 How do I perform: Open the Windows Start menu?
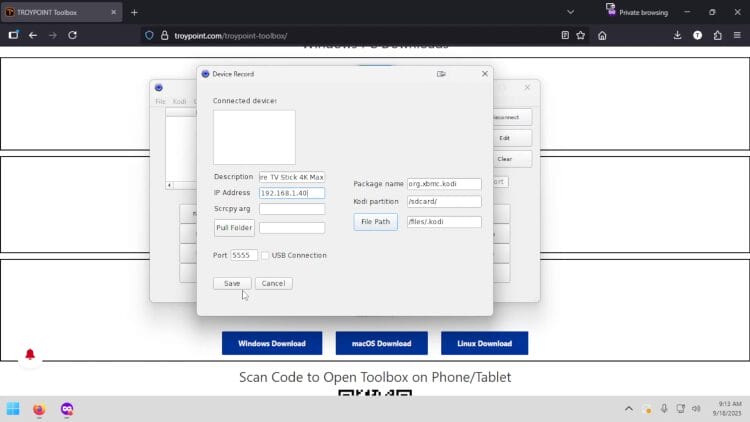[13, 409]
